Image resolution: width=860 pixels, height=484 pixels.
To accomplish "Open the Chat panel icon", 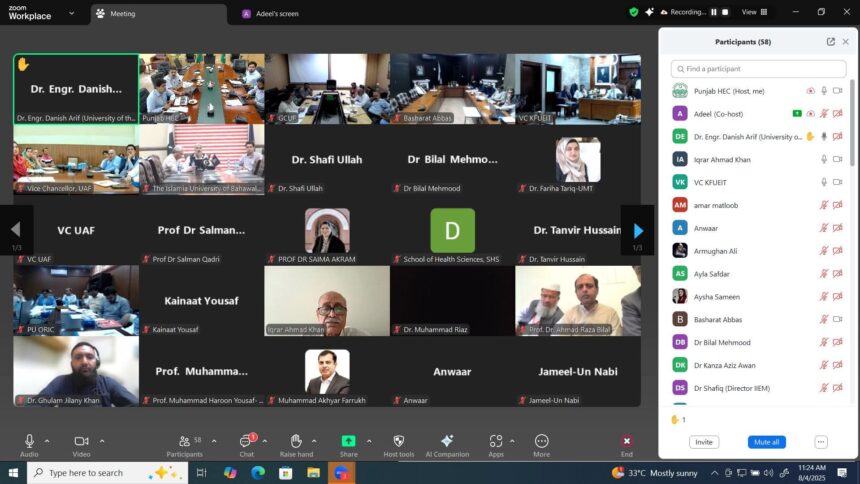I will pyautogui.click(x=246, y=441).
